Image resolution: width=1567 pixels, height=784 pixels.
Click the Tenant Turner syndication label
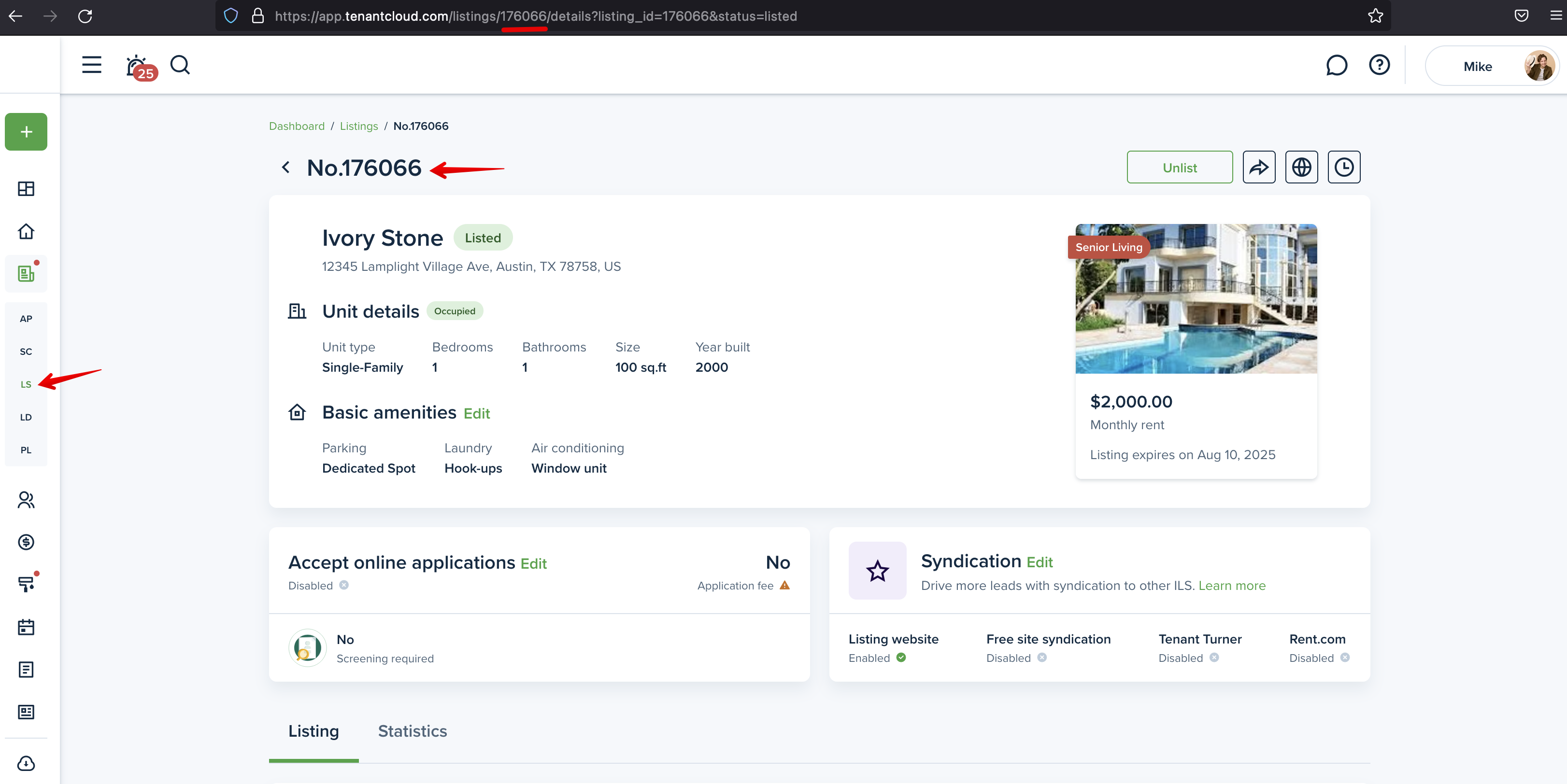coord(1199,639)
